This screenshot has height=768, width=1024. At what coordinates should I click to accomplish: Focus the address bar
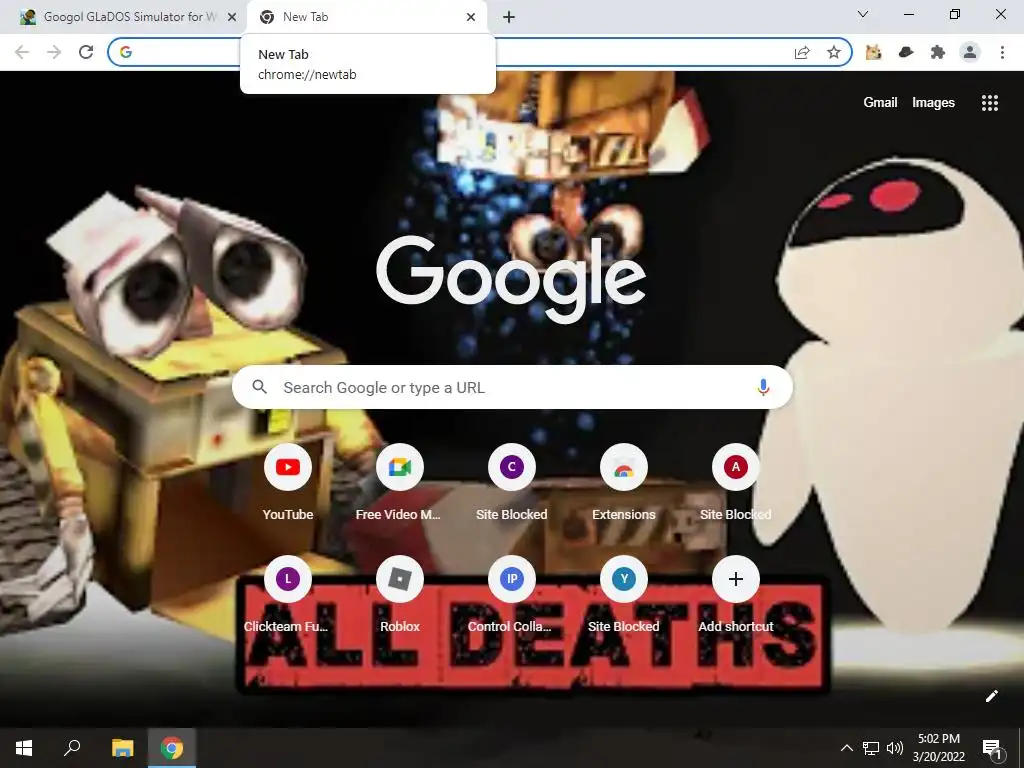tap(480, 52)
